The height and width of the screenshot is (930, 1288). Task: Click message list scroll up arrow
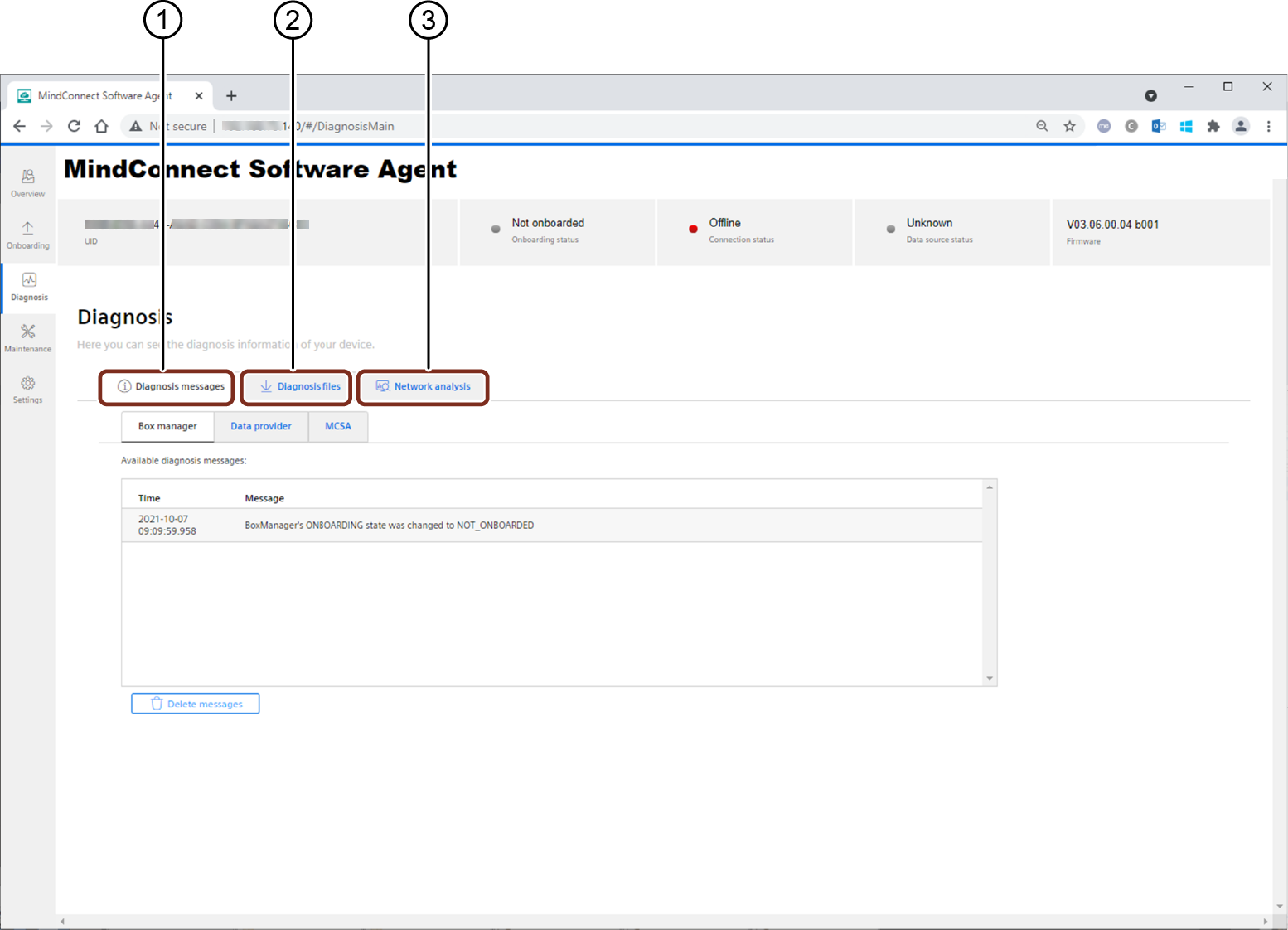tap(990, 487)
